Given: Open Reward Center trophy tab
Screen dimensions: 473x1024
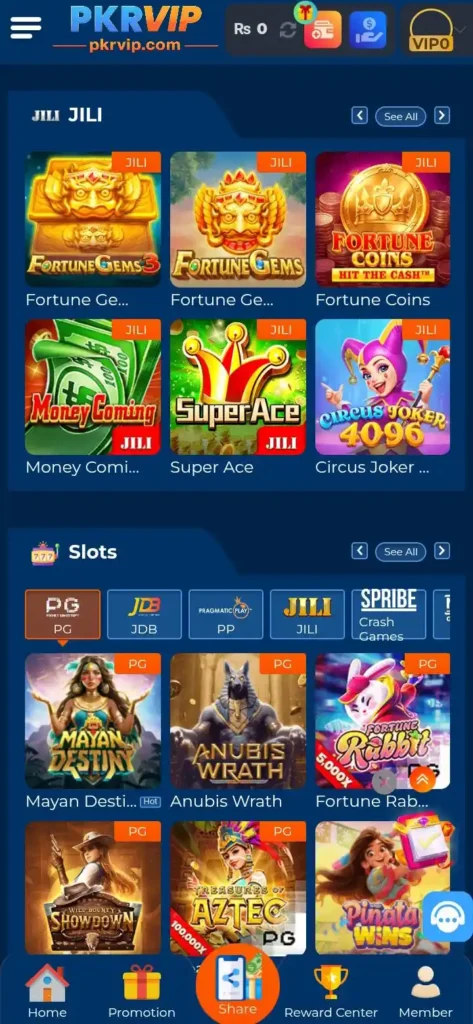Looking at the screenshot, I should tap(331, 991).
